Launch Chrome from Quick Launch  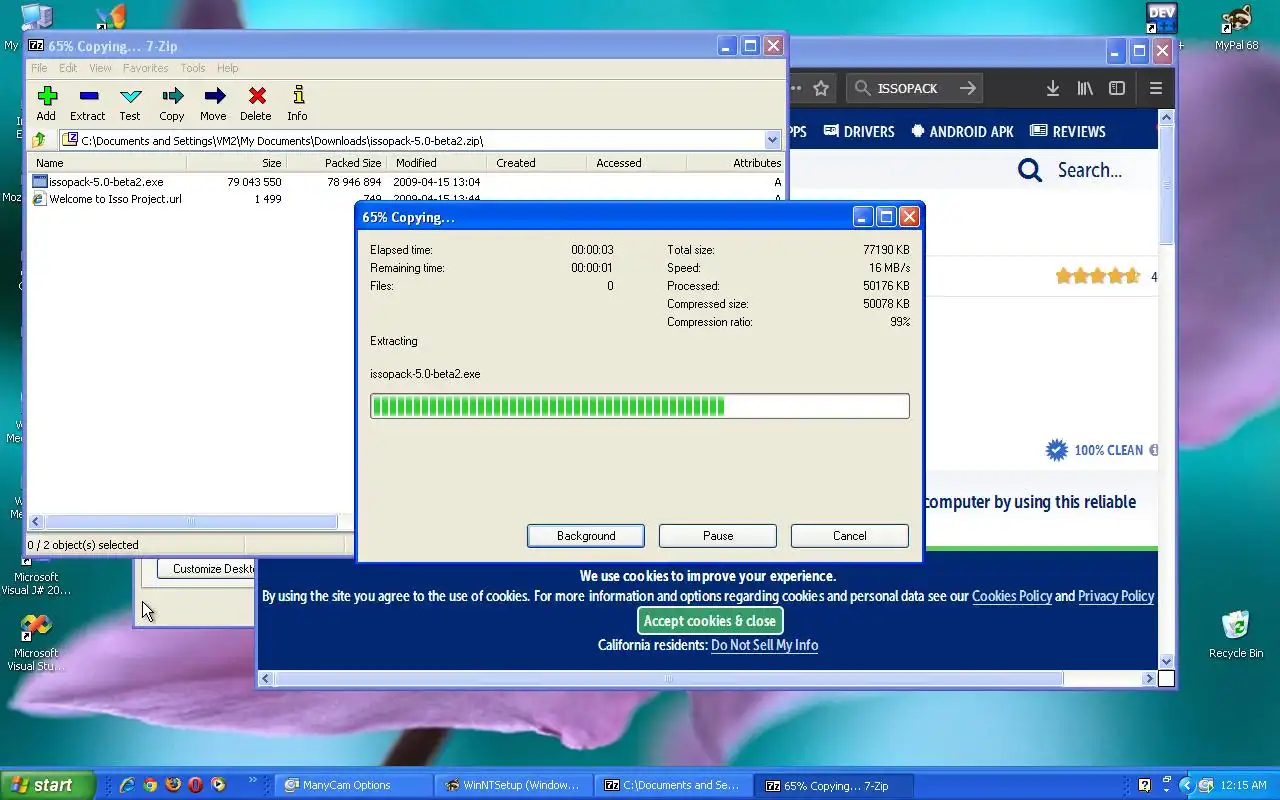point(150,785)
